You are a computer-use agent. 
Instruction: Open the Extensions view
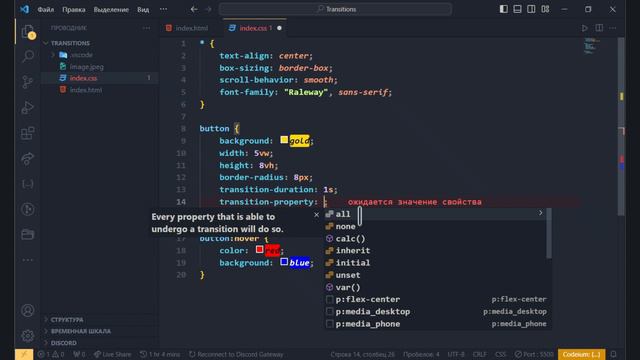tap(28, 133)
